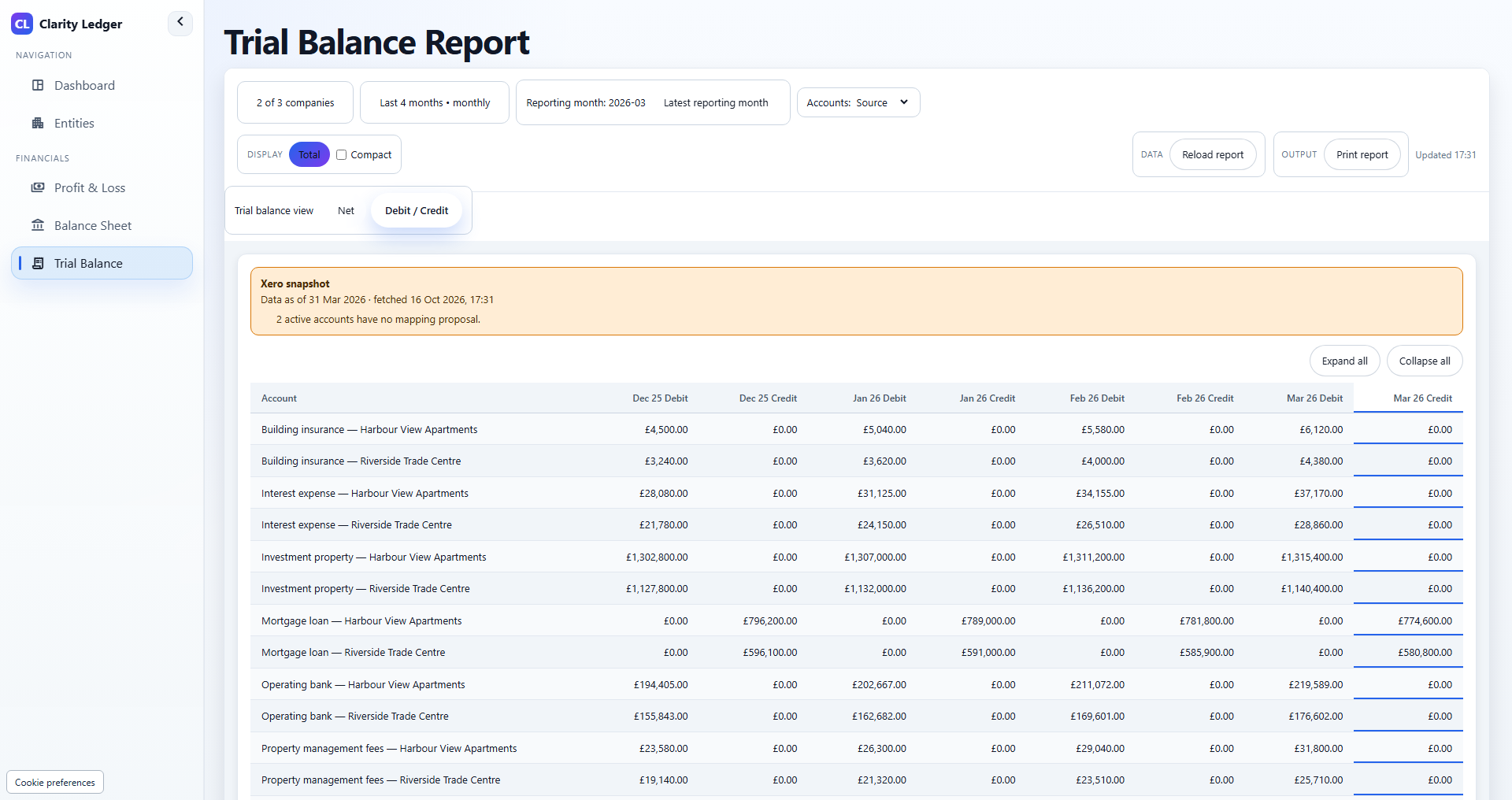Click the Updated 17:31 timestamp
1512x800 pixels.
[1445, 154]
